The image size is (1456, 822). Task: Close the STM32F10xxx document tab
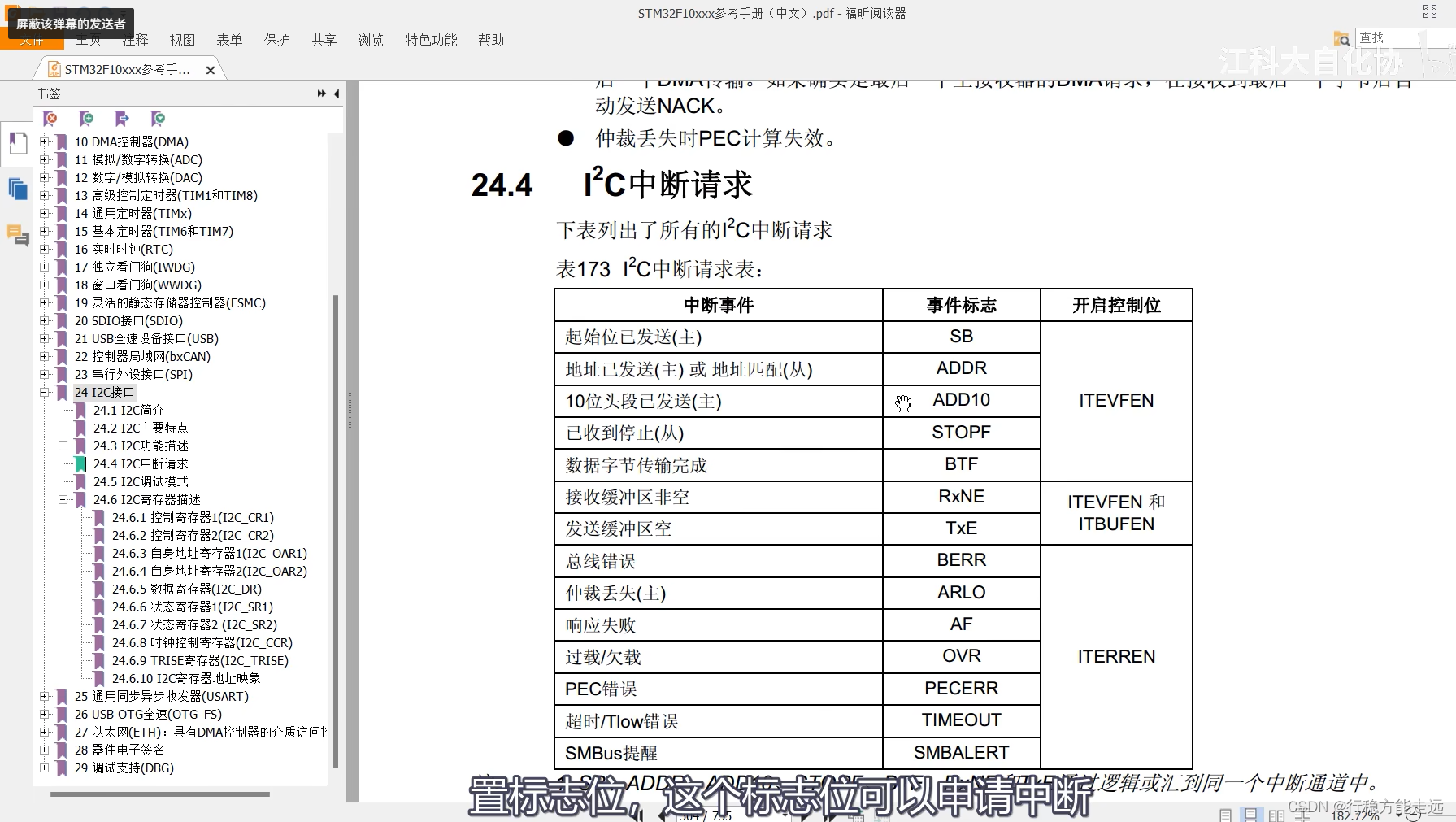[211, 70]
